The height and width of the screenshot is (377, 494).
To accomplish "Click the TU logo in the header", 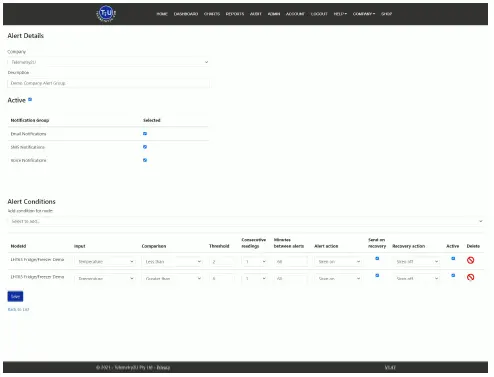I will pyautogui.click(x=106, y=14).
